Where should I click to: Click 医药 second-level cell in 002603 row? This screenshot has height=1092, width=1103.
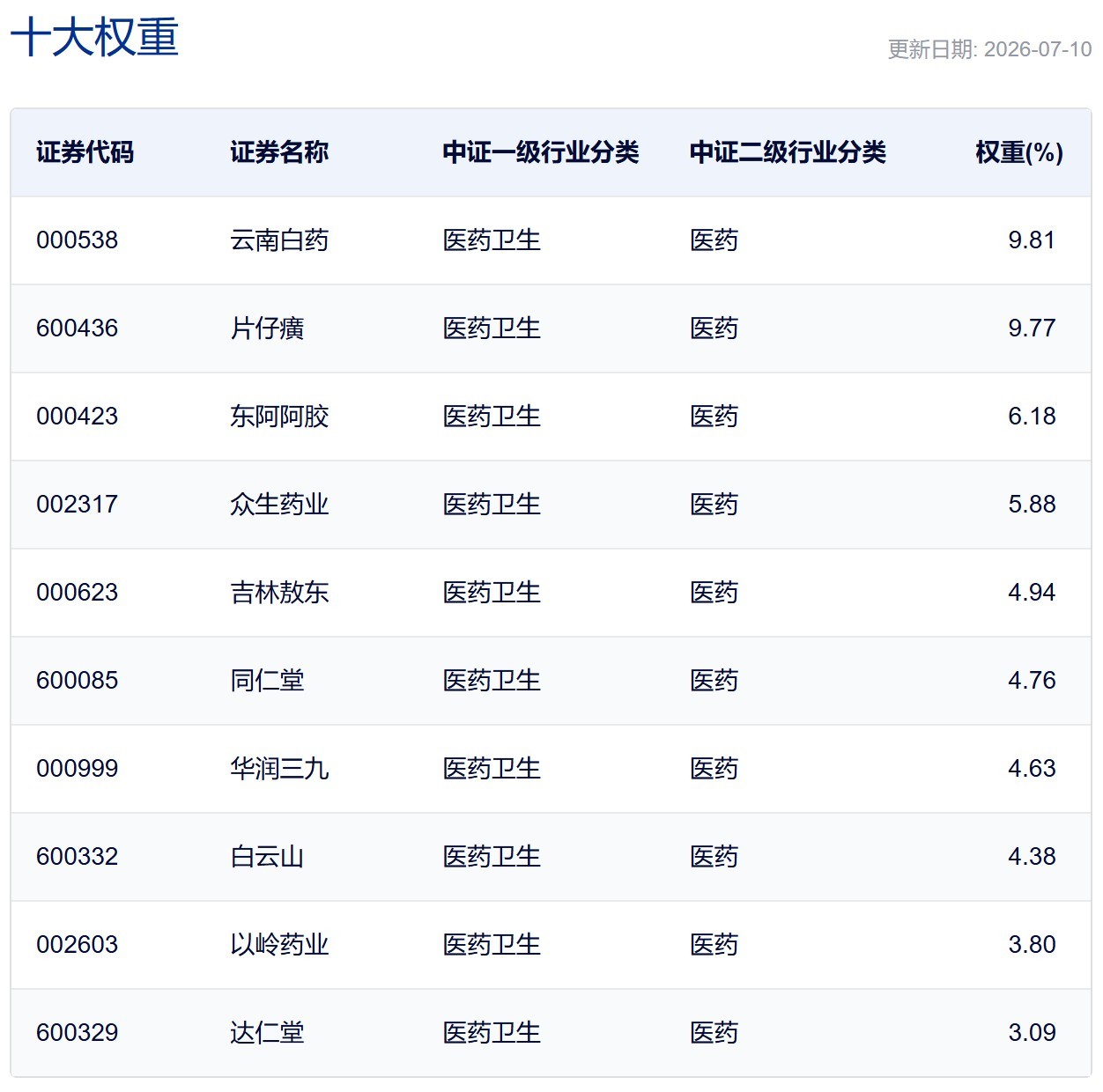pos(714,945)
